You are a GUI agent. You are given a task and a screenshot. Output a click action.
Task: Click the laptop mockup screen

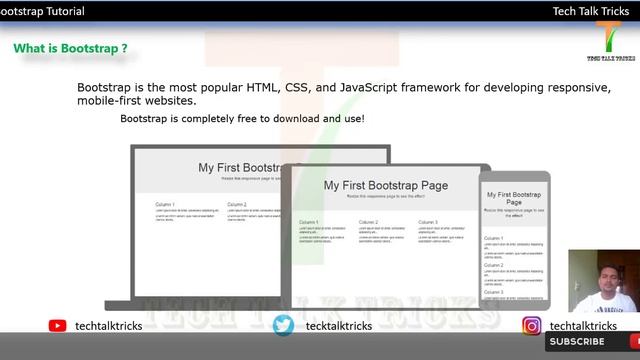coord(208,222)
